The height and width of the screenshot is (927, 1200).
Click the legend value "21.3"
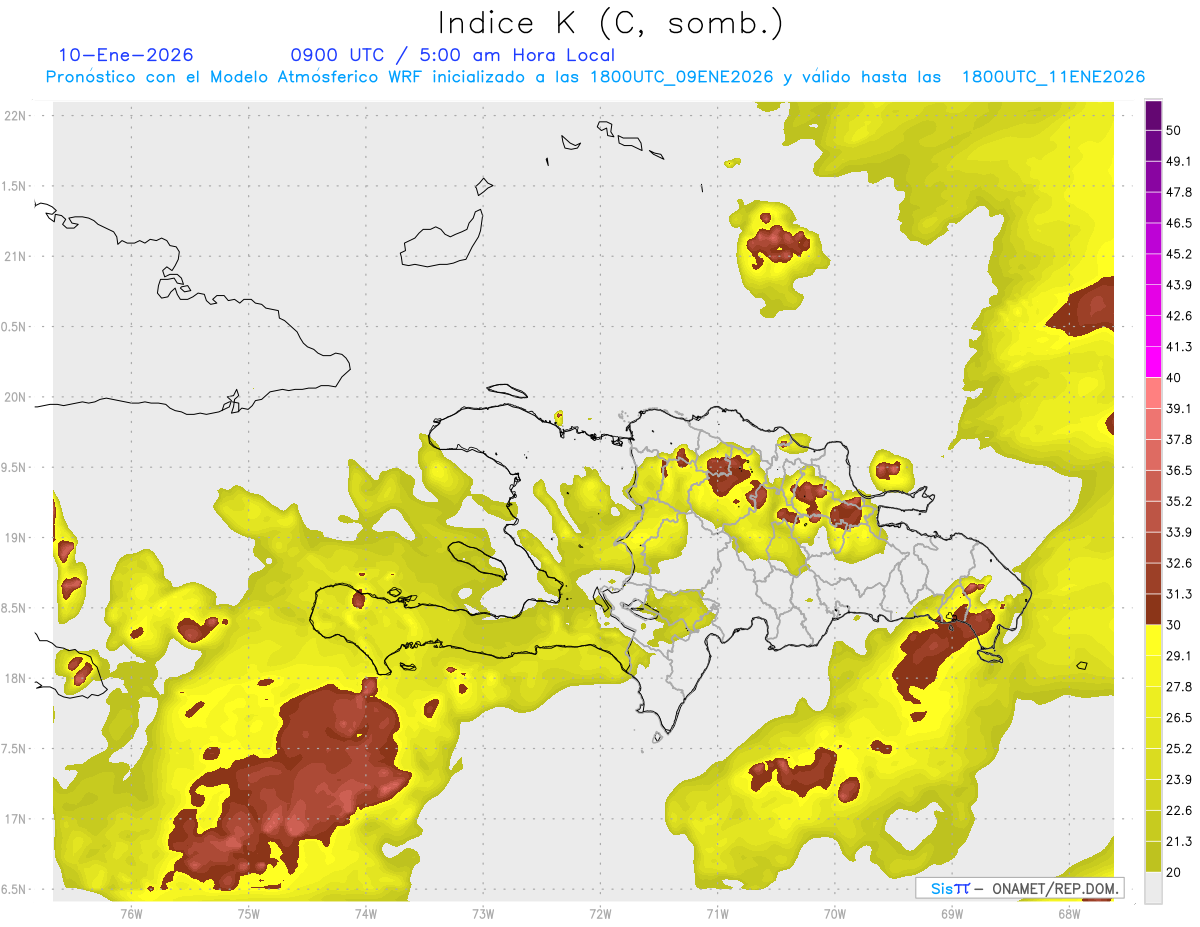coord(1178,842)
